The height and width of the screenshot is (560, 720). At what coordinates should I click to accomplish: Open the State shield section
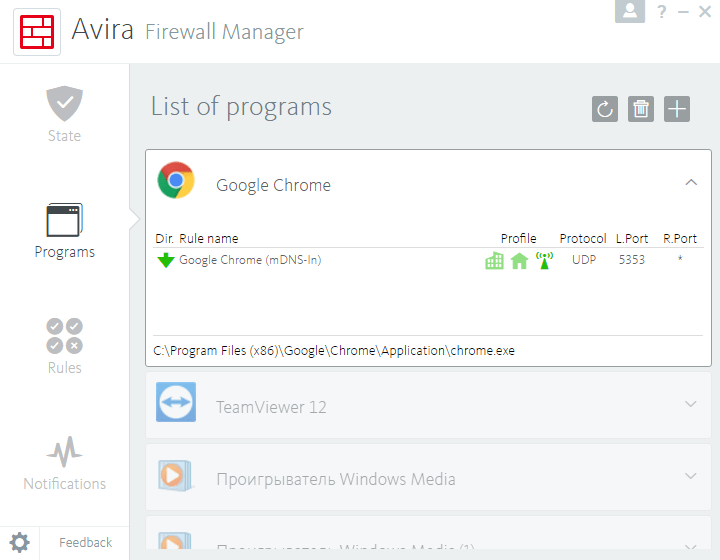(64, 114)
